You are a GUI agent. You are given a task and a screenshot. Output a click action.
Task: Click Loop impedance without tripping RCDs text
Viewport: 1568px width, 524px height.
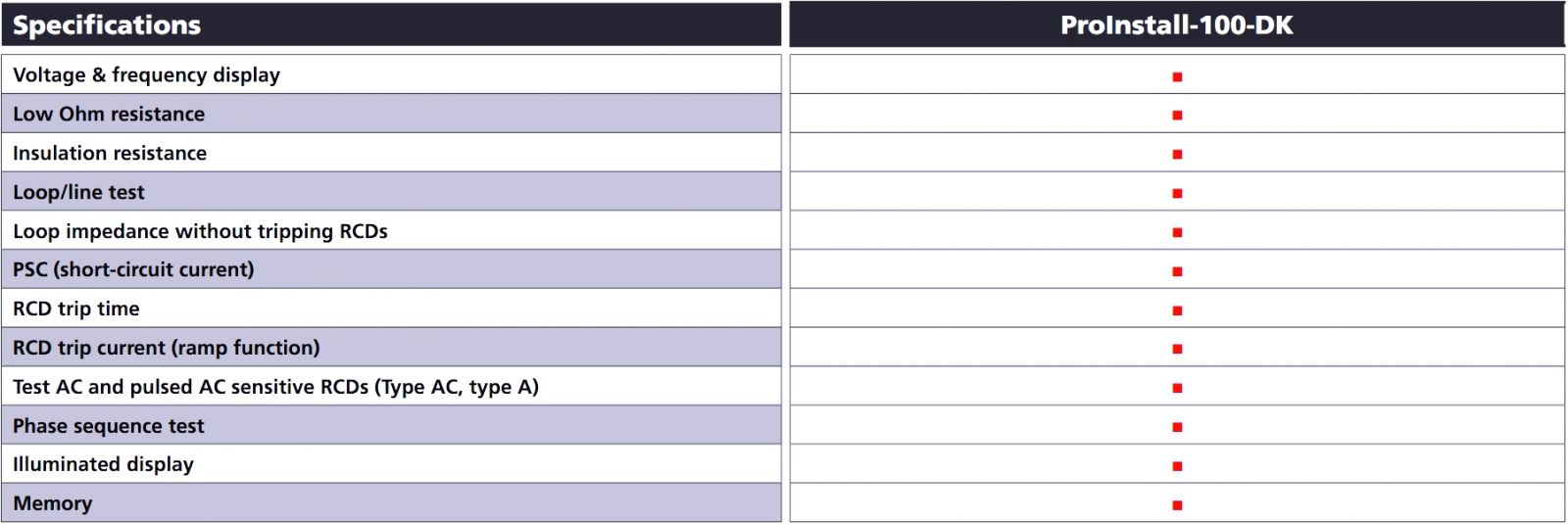[x=200, y=232]
